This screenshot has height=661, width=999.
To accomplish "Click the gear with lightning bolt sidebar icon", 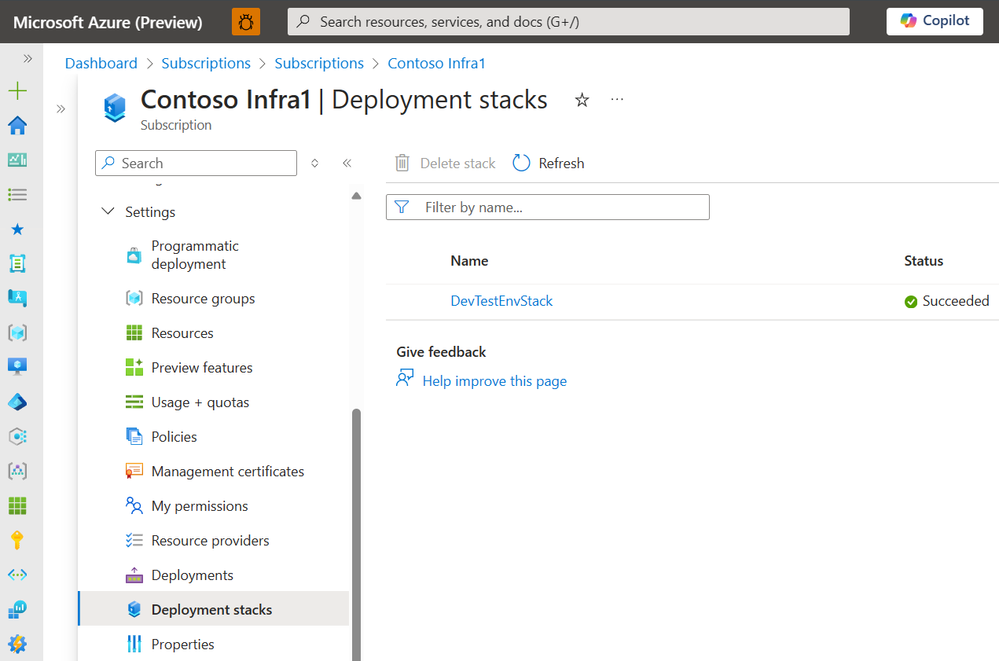I will point(17,644).
